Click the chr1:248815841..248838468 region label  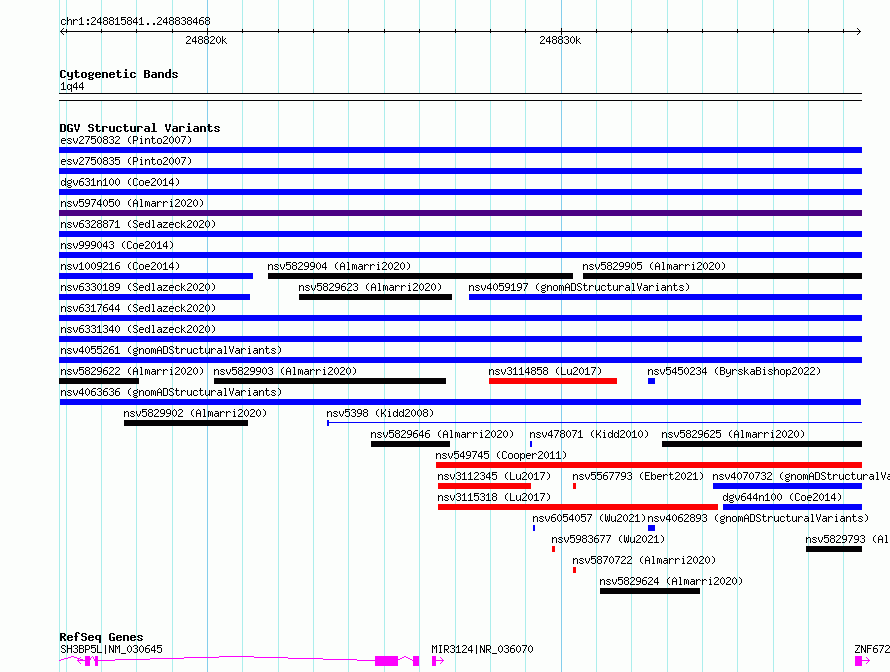coord(135,21)
